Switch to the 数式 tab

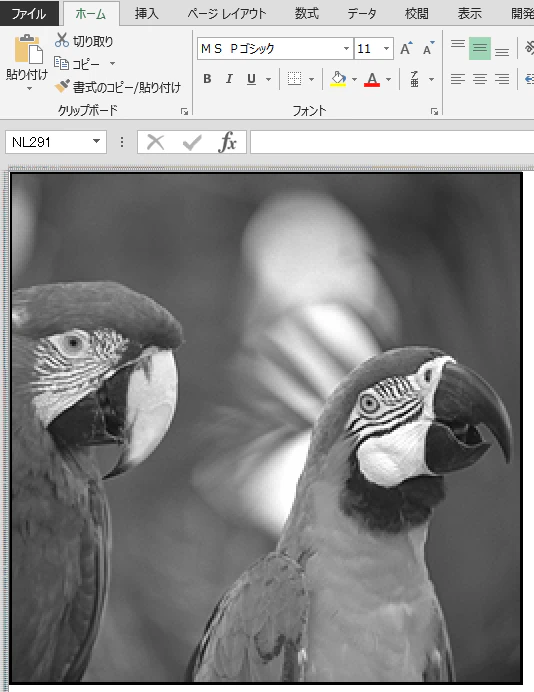(307, 14)
